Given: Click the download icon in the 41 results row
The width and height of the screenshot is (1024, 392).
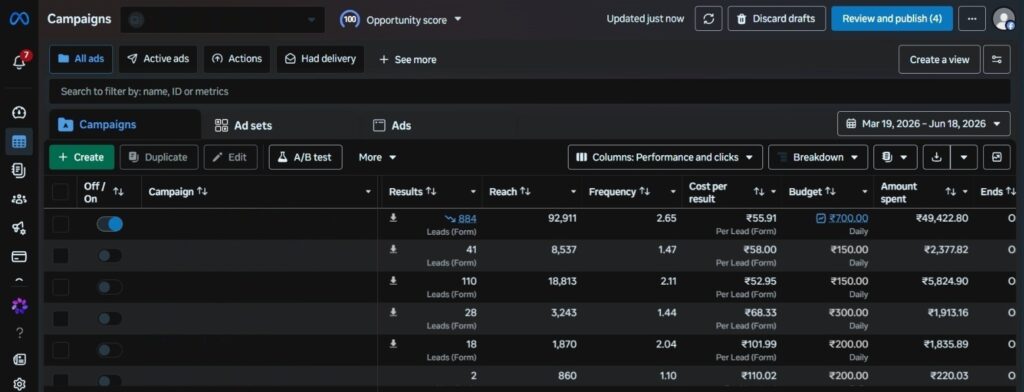Looking at the screenshot, I should 393,249.
